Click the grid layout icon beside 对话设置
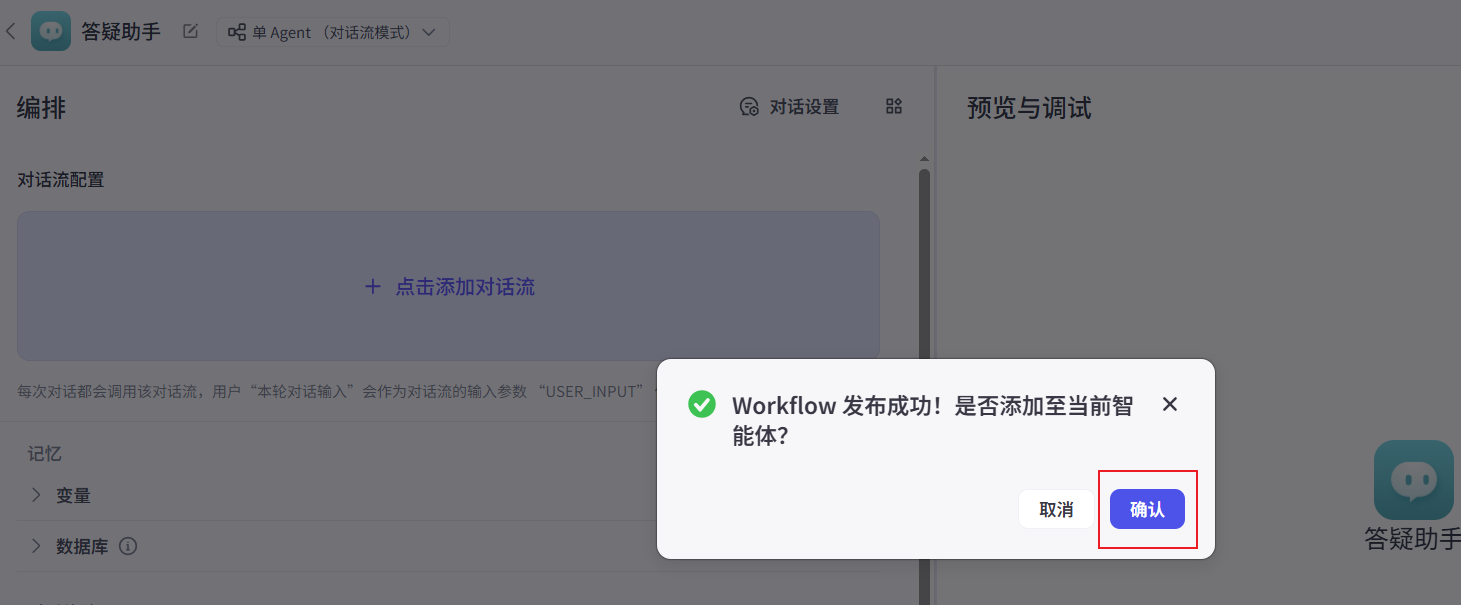The image size is (1461, 605). point(893,105)
